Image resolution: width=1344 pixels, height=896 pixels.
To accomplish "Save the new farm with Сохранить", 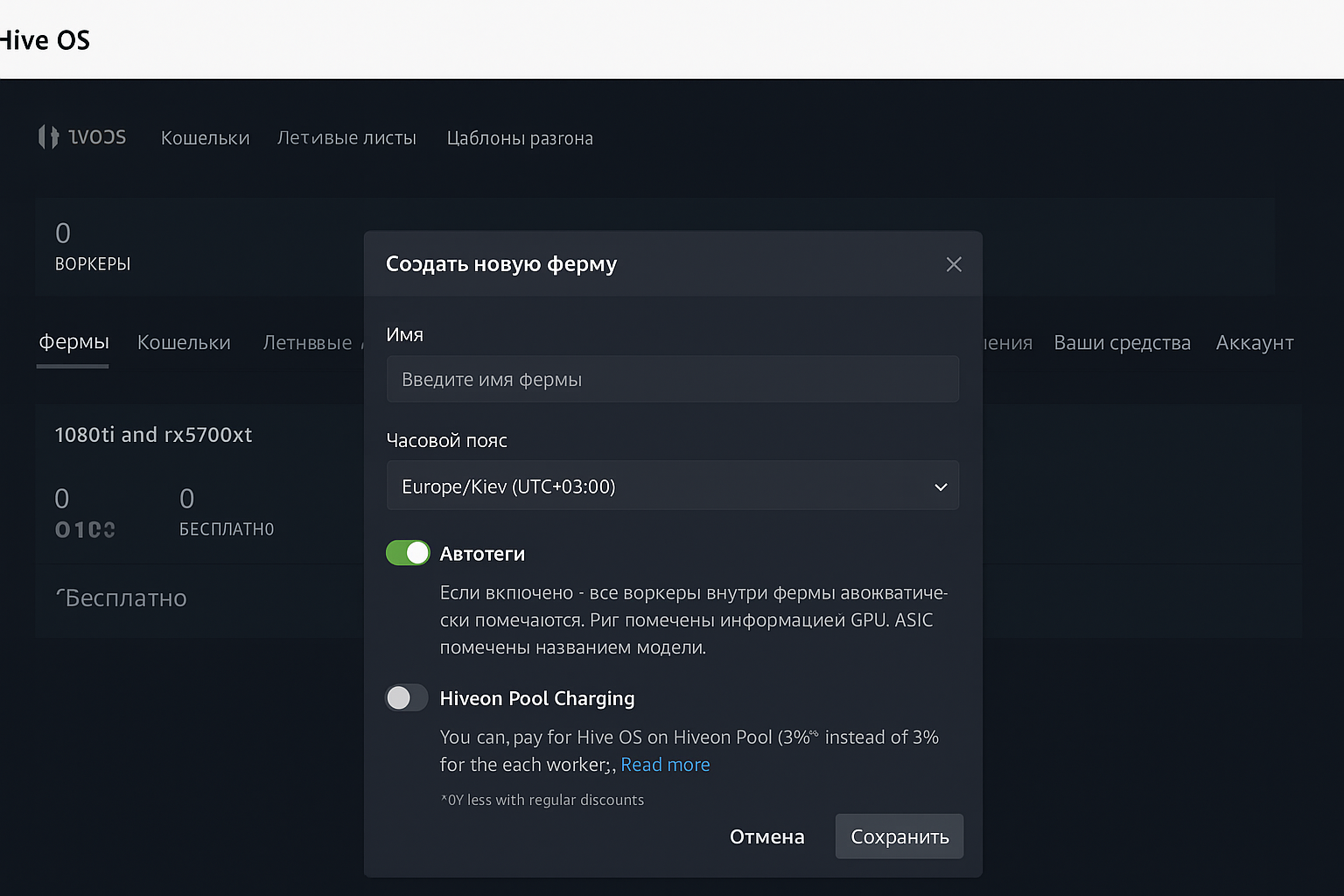I will click(899, 836).
